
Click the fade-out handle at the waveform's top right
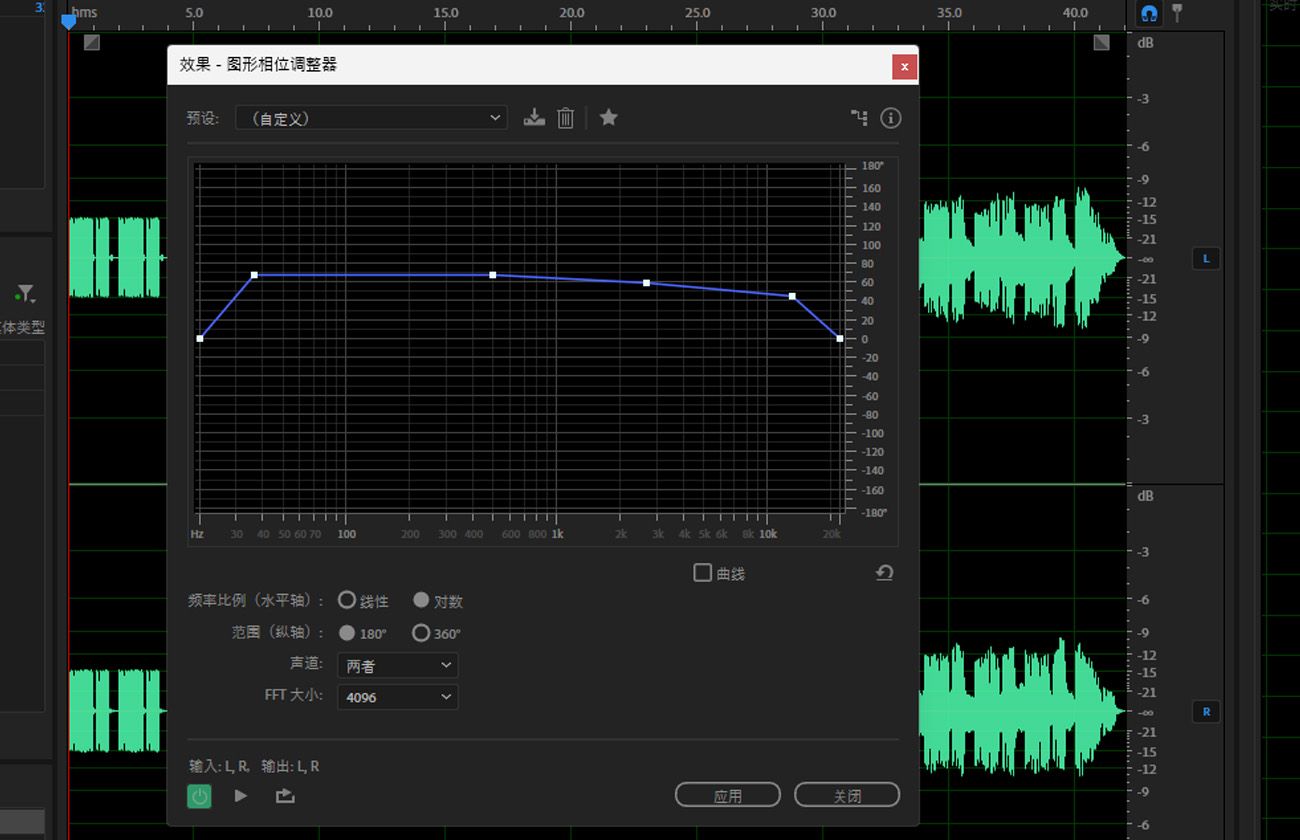[x=1101, y=42]
